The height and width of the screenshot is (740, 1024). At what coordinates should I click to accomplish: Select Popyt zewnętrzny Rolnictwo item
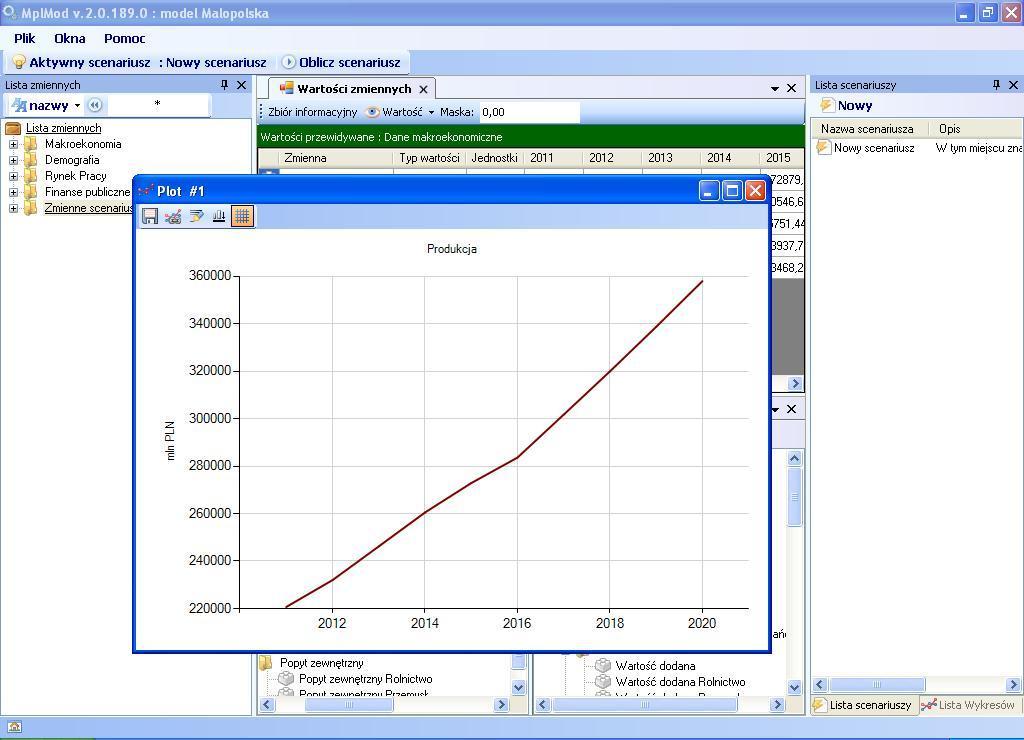(365, 679)
